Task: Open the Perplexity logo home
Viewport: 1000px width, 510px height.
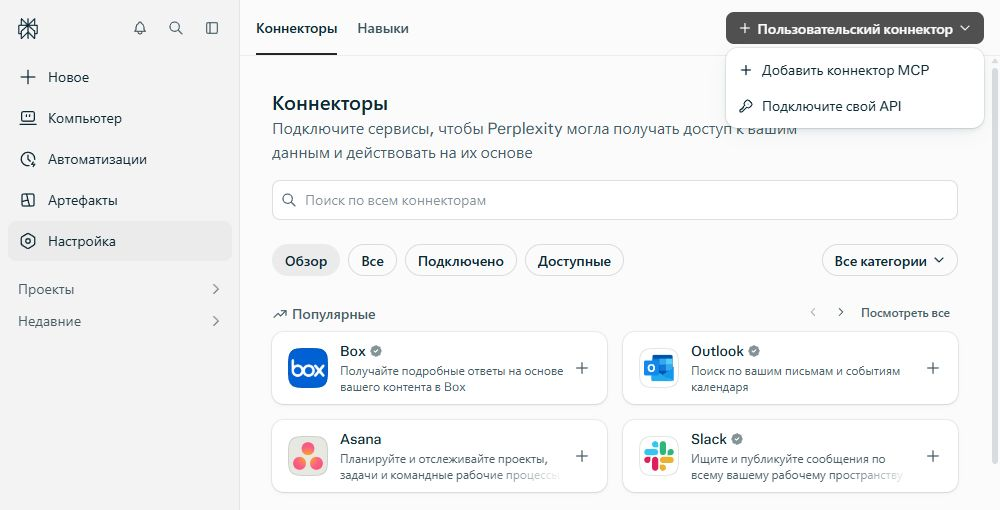Action: (x=28, y=28)
